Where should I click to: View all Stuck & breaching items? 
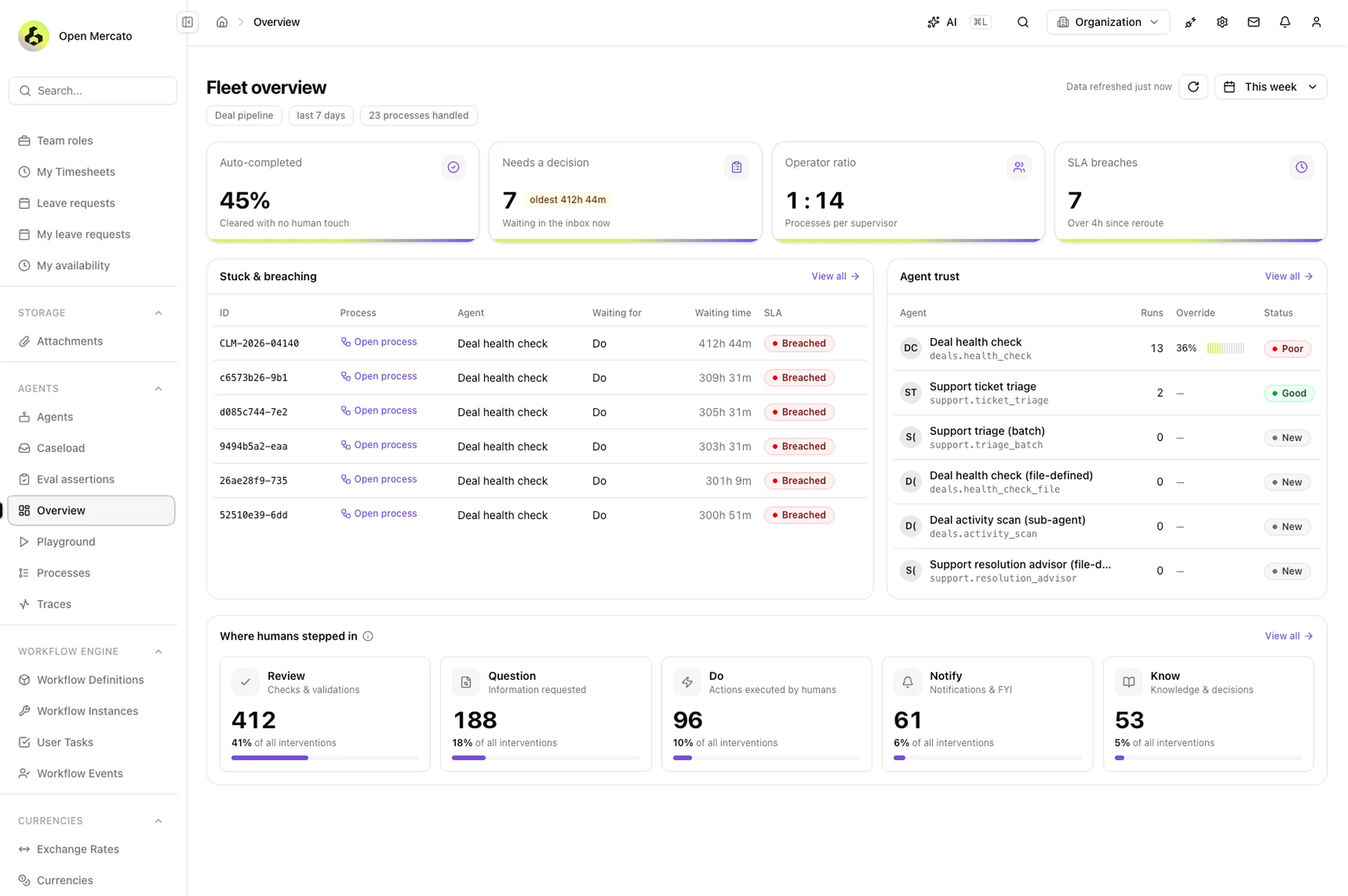click(835, 276)
